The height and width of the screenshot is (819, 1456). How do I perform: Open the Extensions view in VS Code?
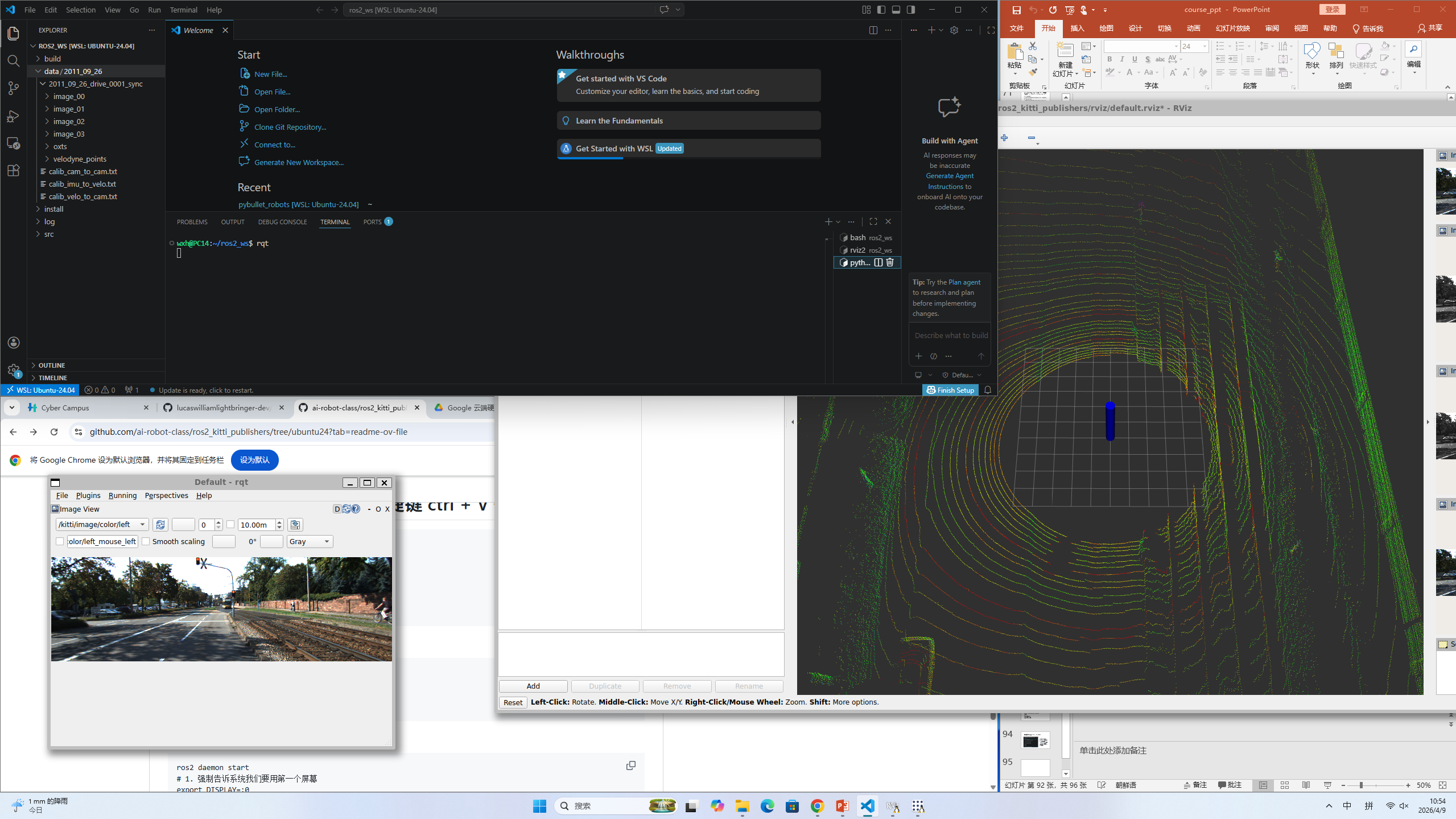coord(14,171)
